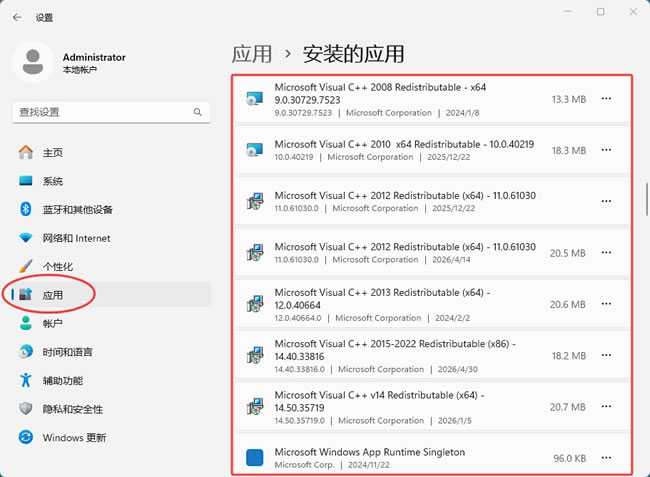The height and width of the screenshot is (477, 650).
Task: Click the 个性化 paintbrush icon
Action: pyautogui.click(x=26, y=266)
